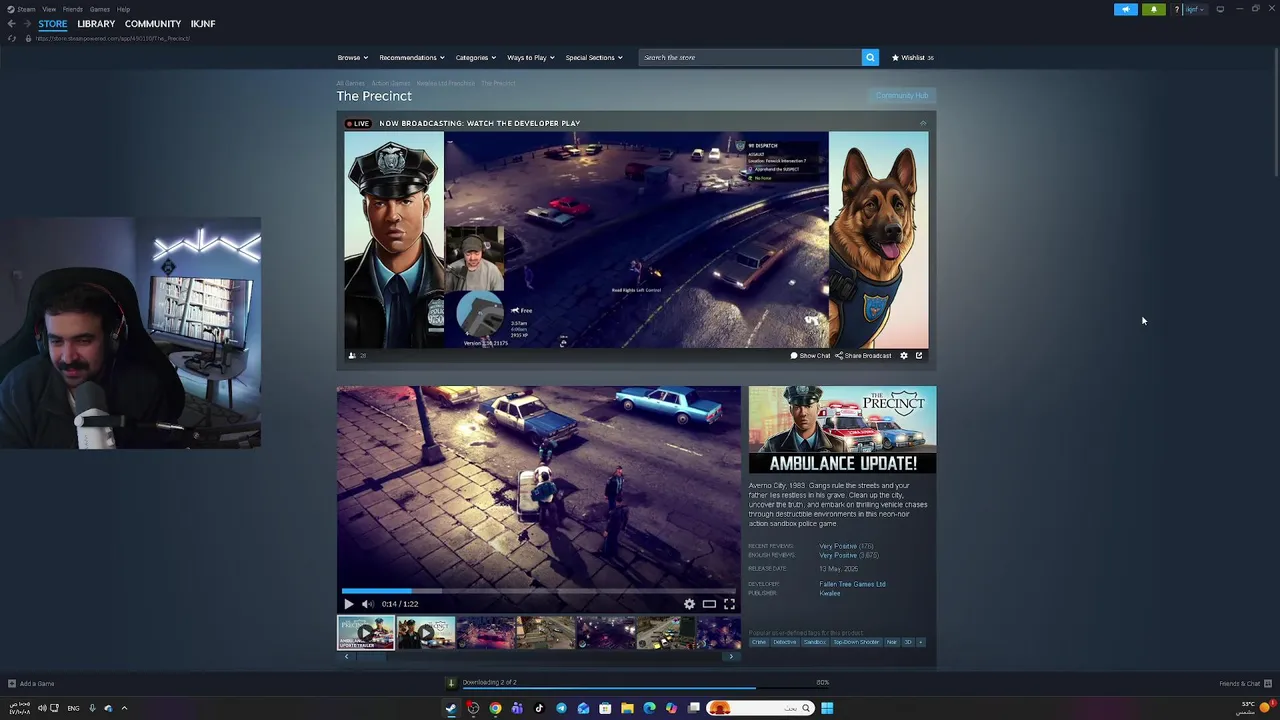Expand the ikjnf account dropdown

[1195, 9]
